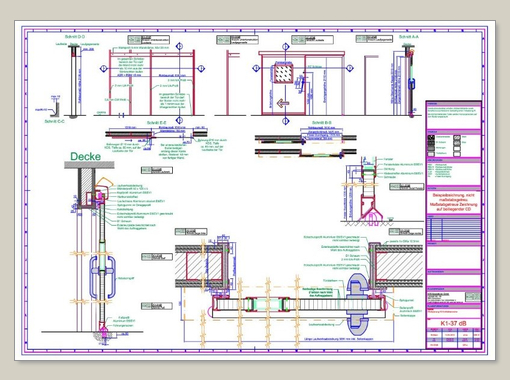Click the "Schnitt C-C" label

tap(54, 121)
